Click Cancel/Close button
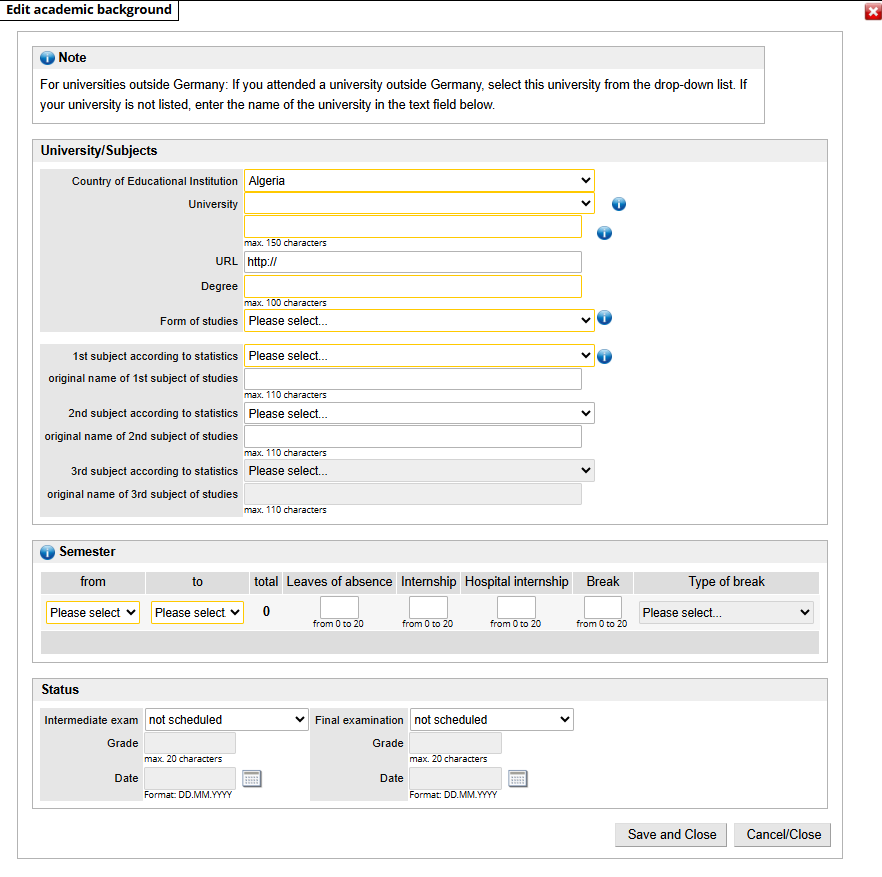Screen dimensions: 882x877 783,835
